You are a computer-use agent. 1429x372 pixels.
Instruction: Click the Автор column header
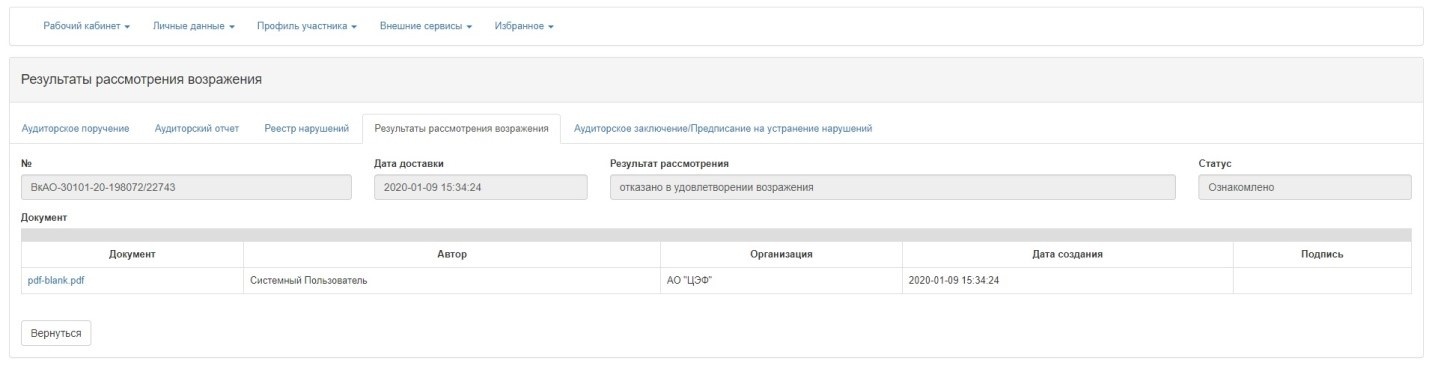click(452, 255)
